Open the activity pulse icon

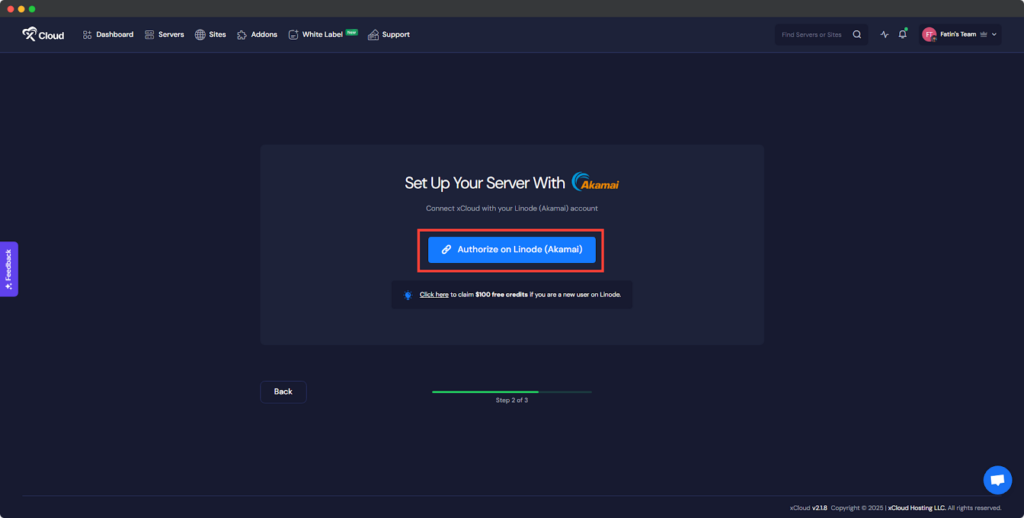pos(884,35)
